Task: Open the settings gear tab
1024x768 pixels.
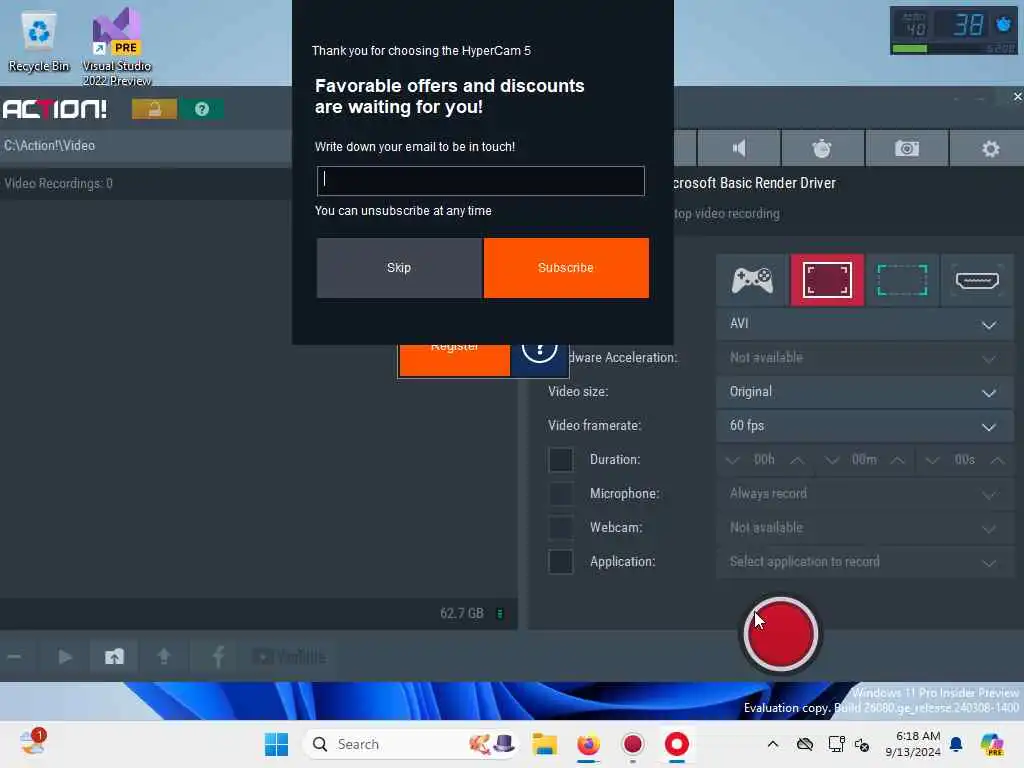Action: click(x=990, y=148)
